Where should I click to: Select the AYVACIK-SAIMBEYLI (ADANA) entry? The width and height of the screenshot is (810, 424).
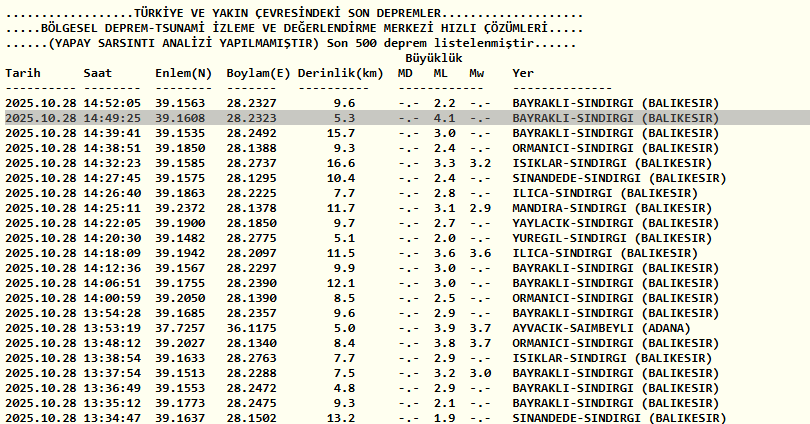click(601, 328)
